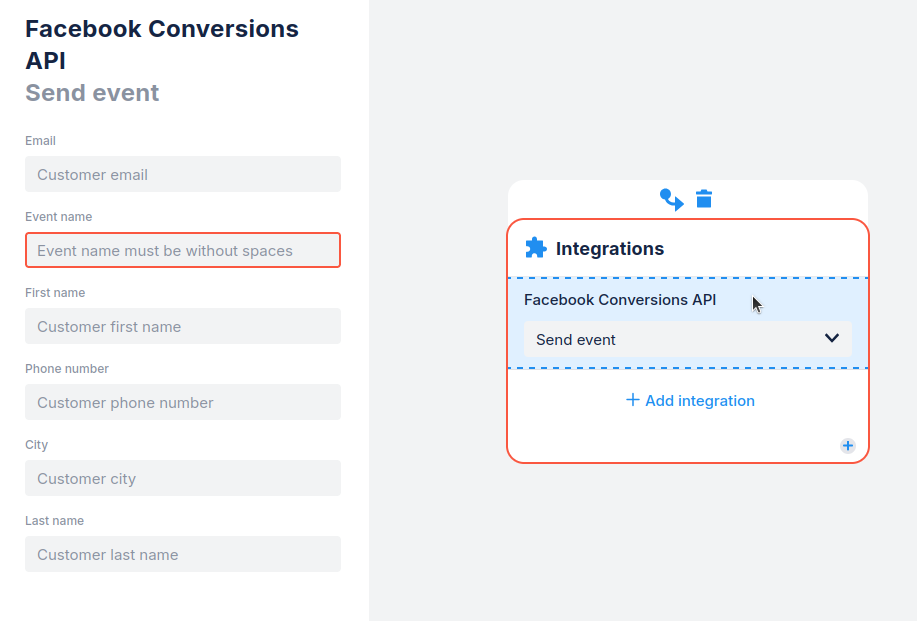Delete the block with the trash icon

tap(704, 199)
